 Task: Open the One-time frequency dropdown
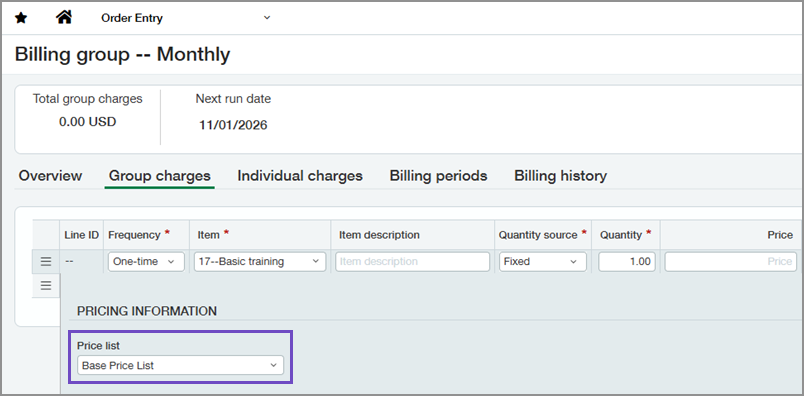coord(146,262)
